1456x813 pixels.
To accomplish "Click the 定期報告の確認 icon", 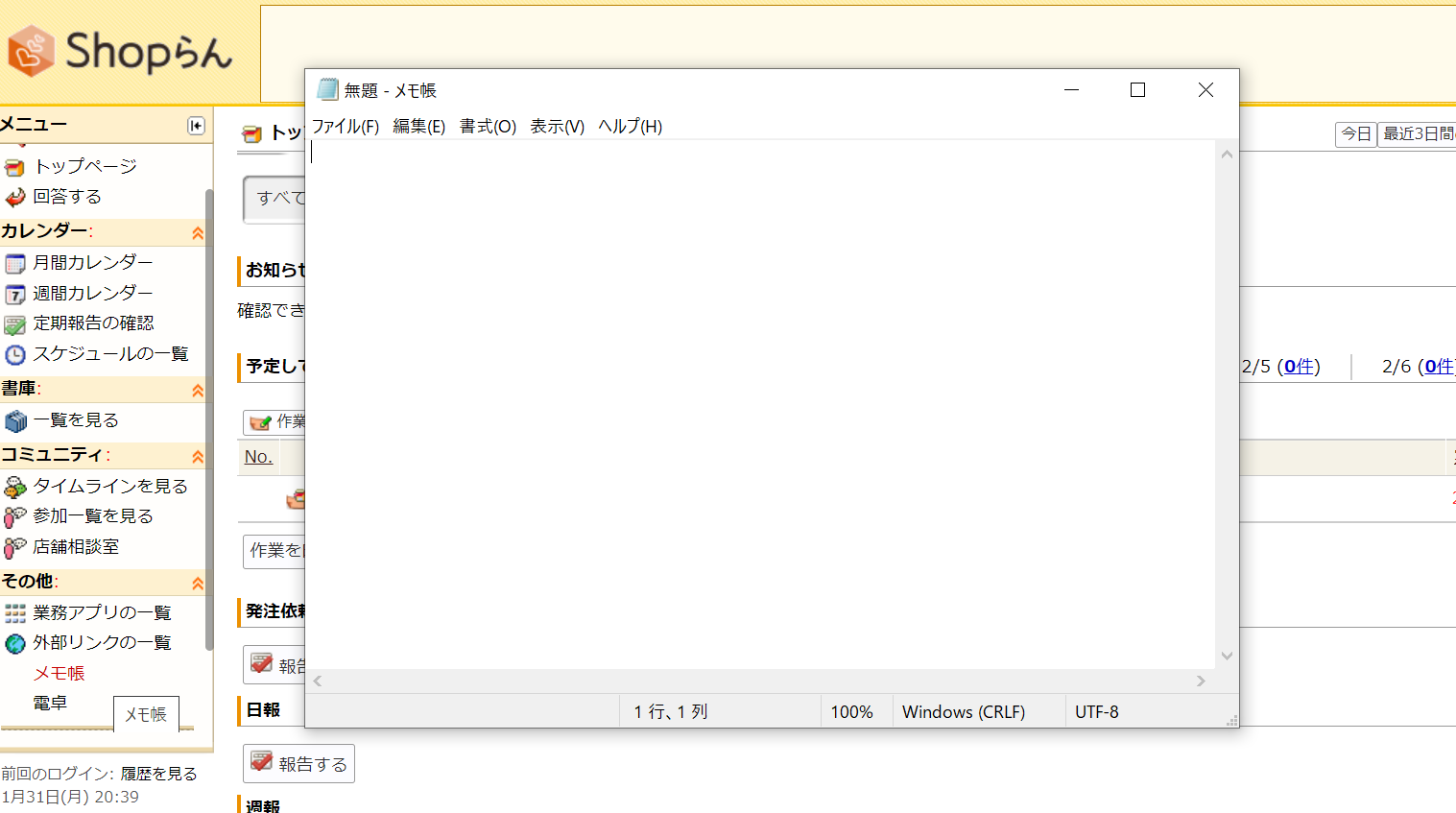I will tap(14, 324).
